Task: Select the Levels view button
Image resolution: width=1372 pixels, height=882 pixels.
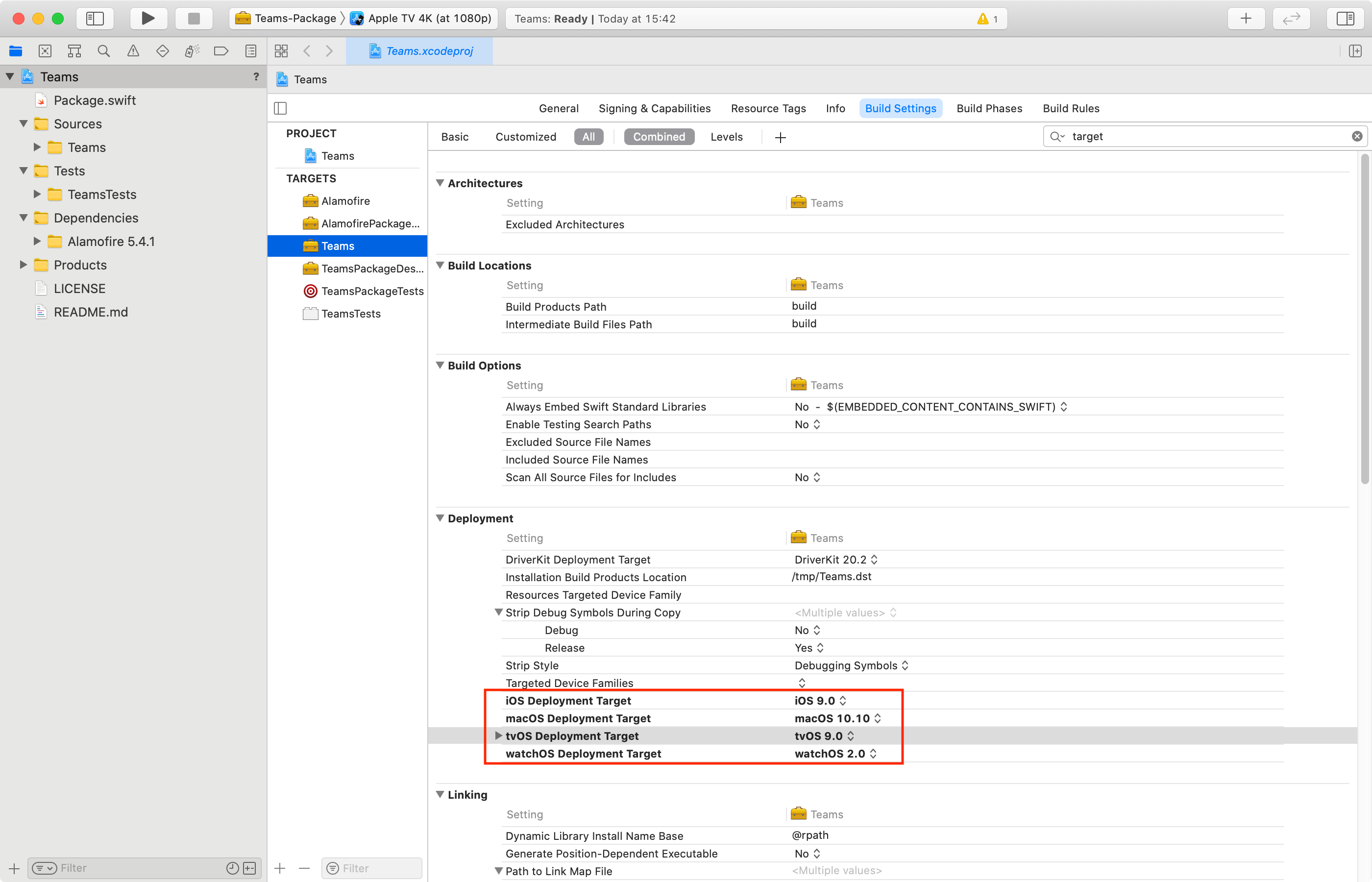Action: pyautogui.click(x=726, y=137)
